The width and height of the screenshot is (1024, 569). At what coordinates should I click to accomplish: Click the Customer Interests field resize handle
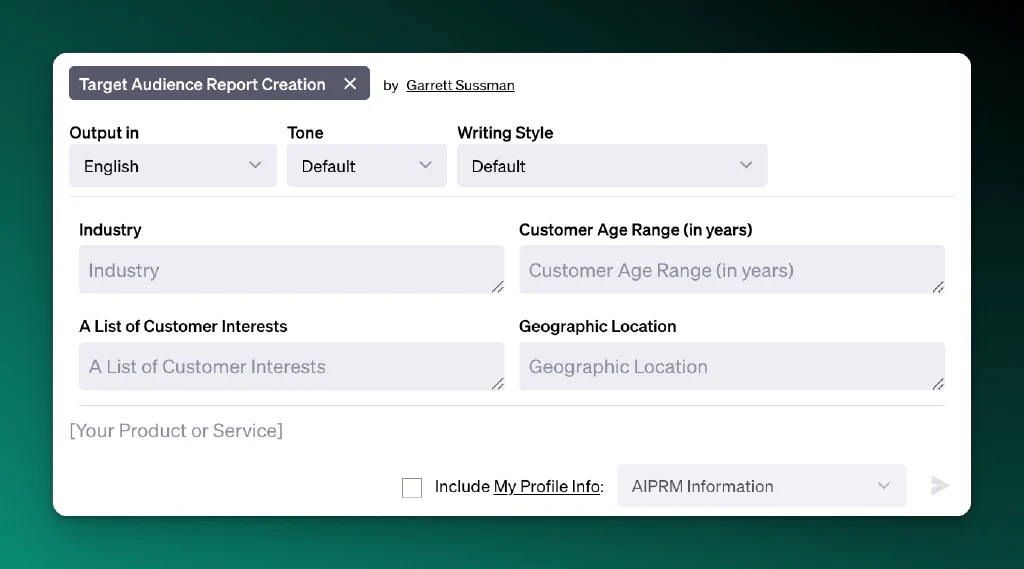point(498,384)
